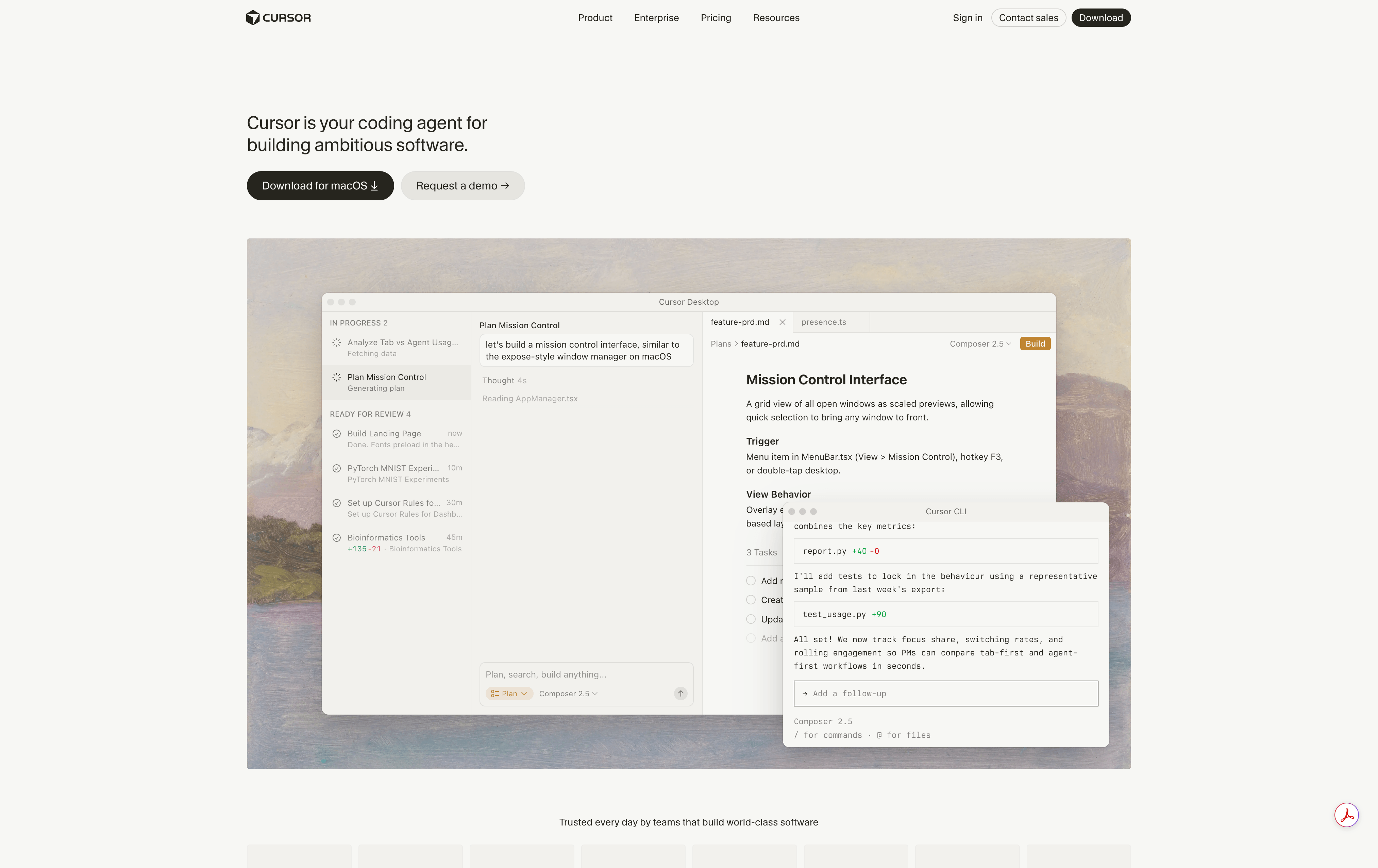Click Plans in the breadcrumb
Image resolution: width=1378 pixels, height=868 pixels.
click(721, 344)
